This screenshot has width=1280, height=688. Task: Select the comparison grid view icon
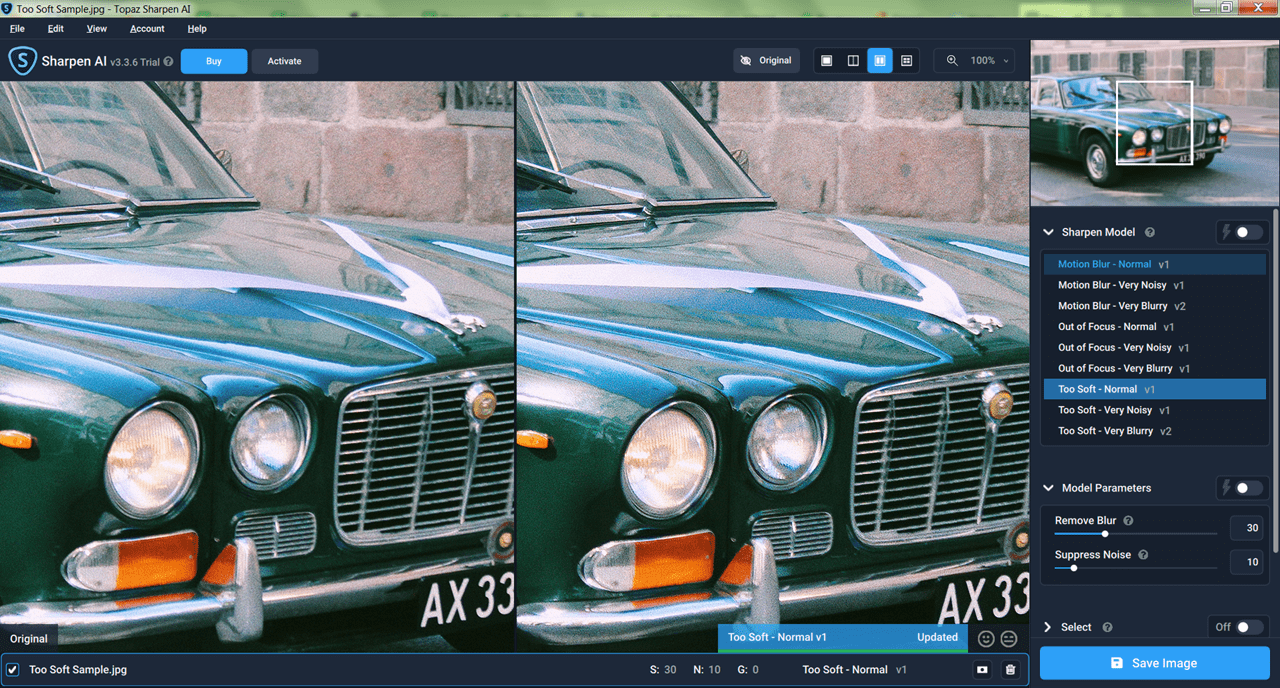(907, 61)
